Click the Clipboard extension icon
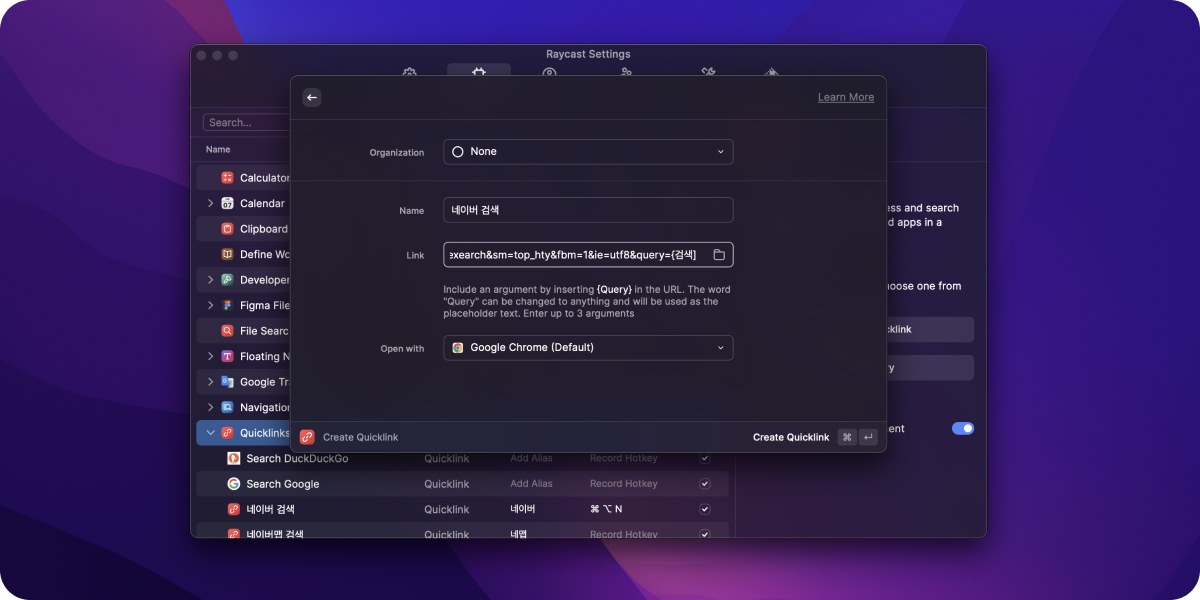The height and width of the screenshot is (600, 1200). pyautogui.click(x=227, y=229)
